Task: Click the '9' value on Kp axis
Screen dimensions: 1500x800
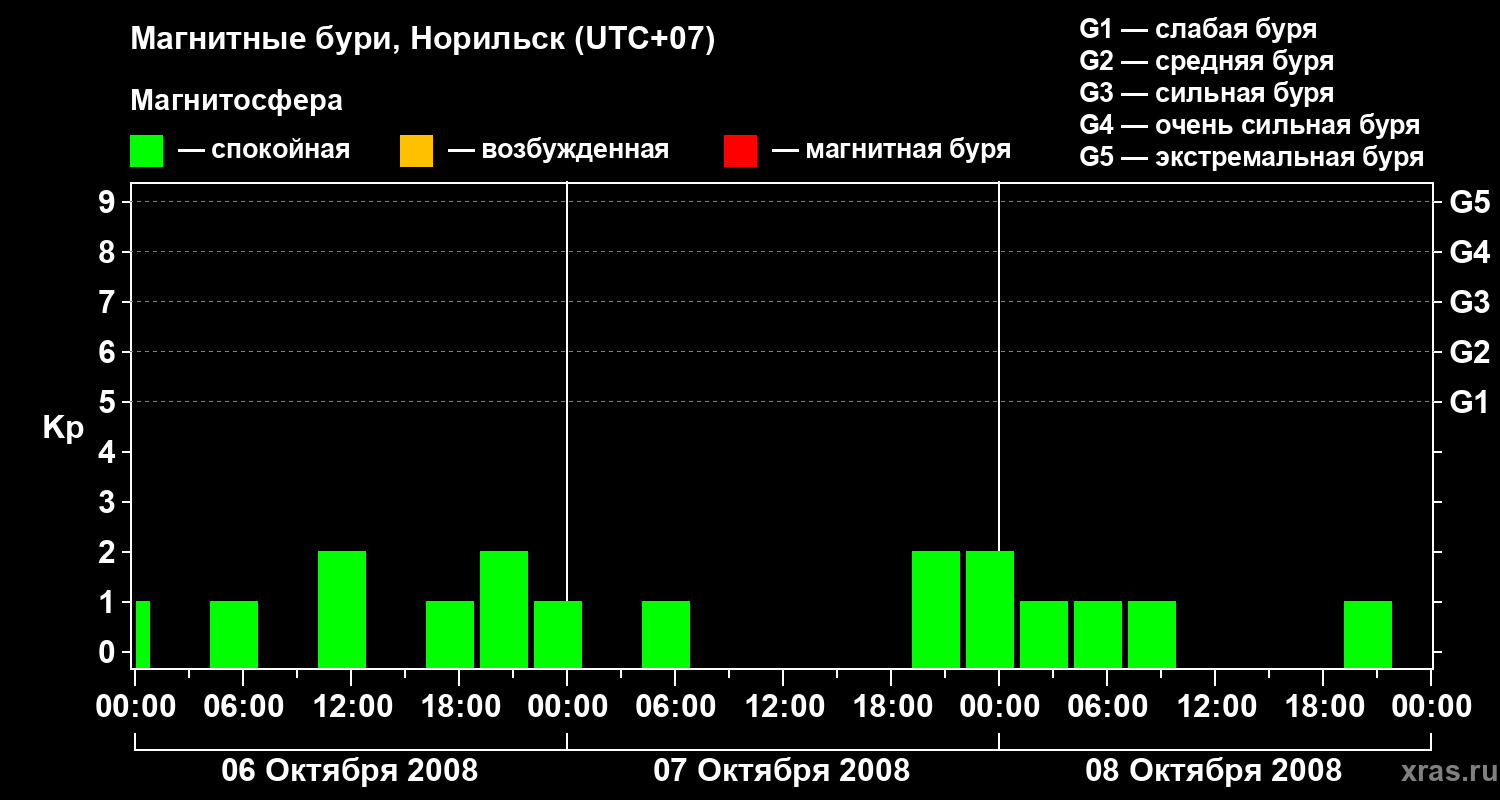Action: pyautogui.click(x=109, y=202)
